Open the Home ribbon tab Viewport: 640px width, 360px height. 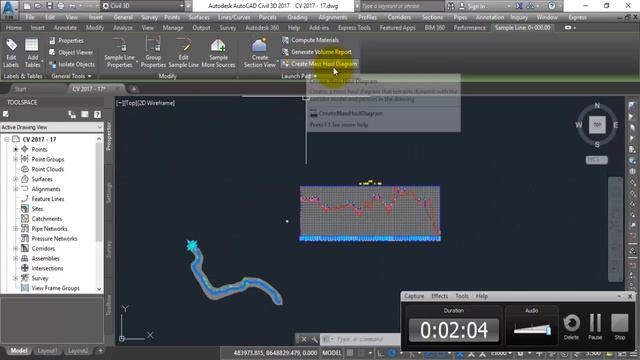[13, 28]
